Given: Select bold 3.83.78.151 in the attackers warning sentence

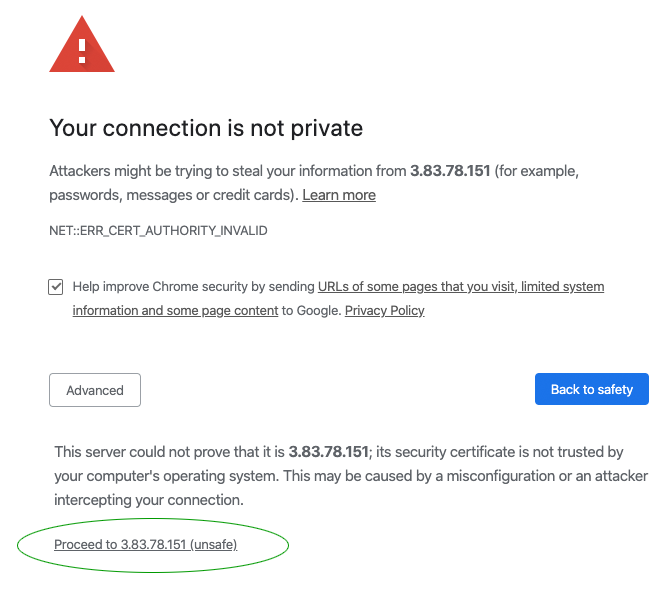Looking at the screenshot, I should [450, 171].
